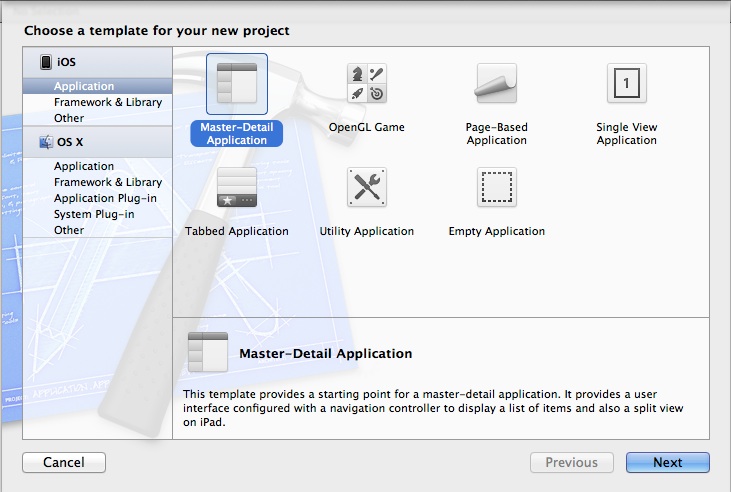
Task: Select the Single View Application icon
Action: [x=626, y=83]
